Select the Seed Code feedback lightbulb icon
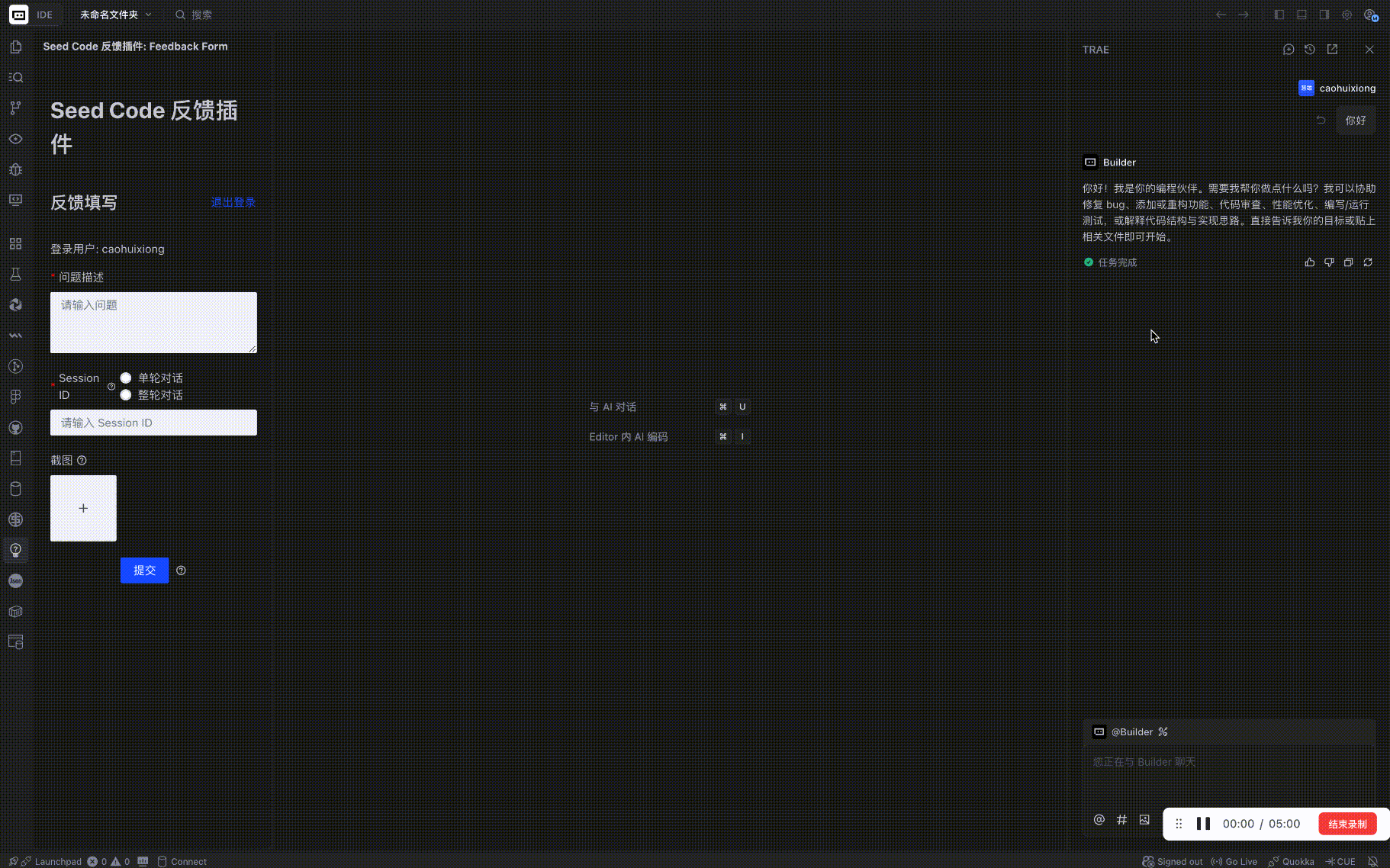 (15, 550)
